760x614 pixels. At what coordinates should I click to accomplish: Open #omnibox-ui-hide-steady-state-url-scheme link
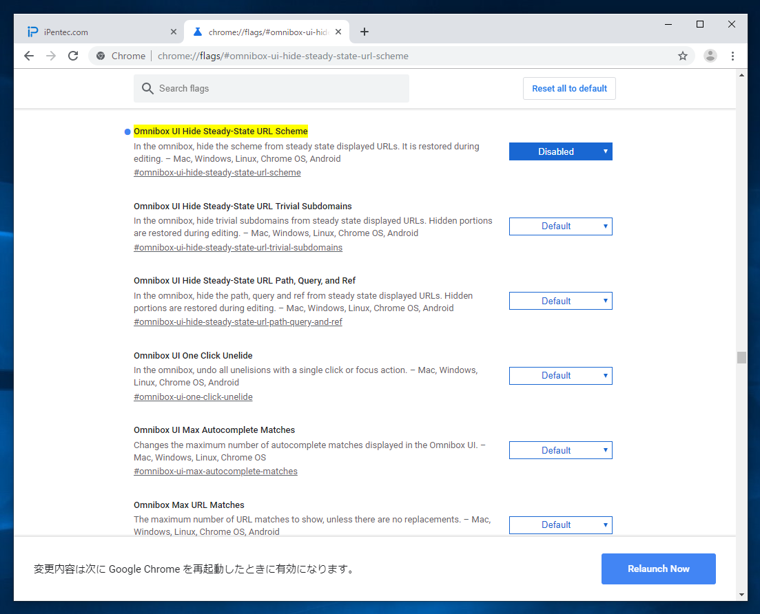217,173
